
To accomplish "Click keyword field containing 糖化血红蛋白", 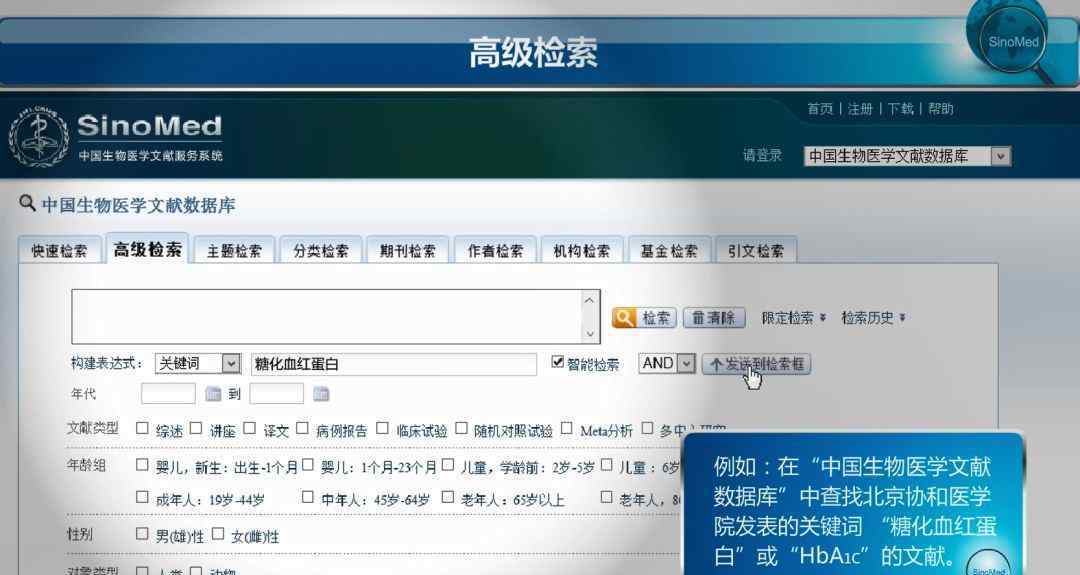I will tap(393, 364).
